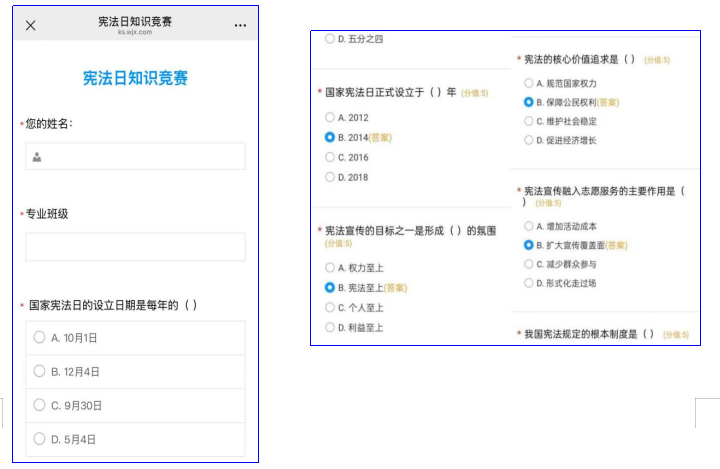Choose option B. 12月4日

click(x=40, y=371)
